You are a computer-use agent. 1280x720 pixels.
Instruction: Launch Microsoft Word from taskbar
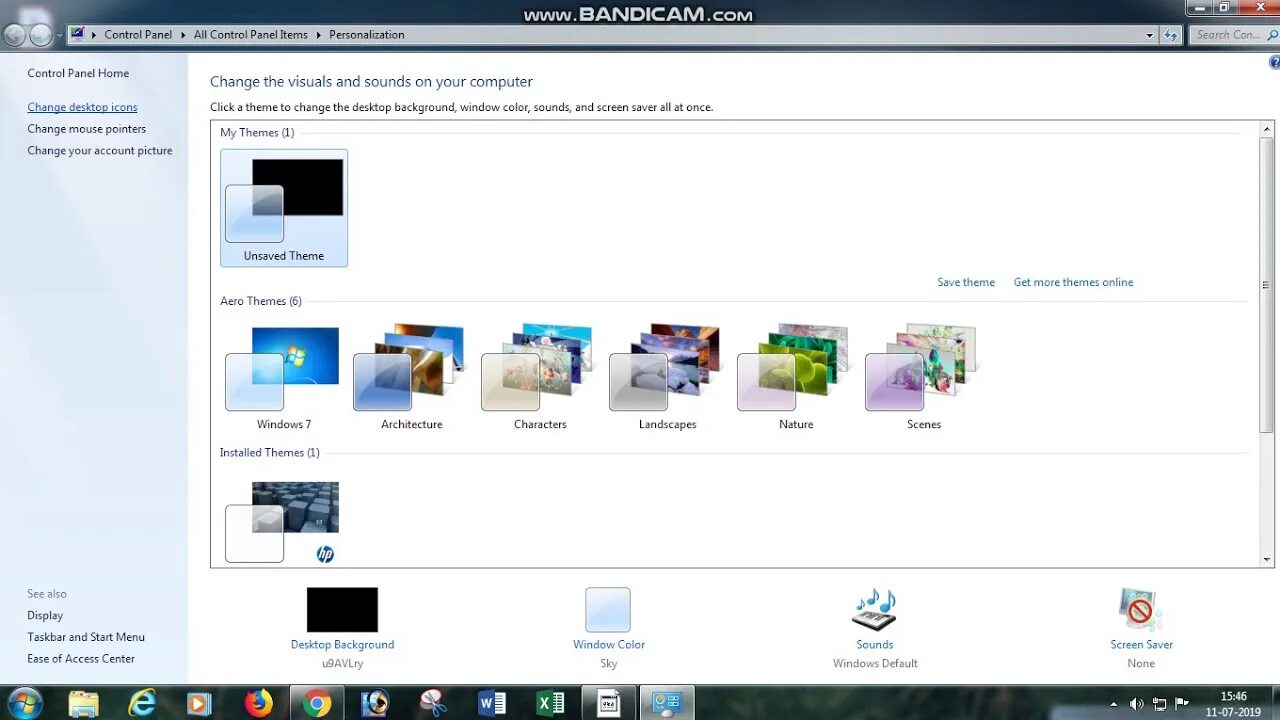pos(492,703)
